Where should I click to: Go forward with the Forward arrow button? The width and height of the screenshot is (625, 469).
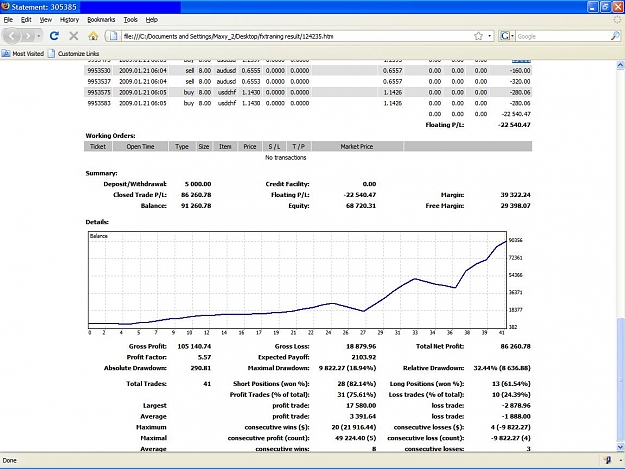[28, 36]
